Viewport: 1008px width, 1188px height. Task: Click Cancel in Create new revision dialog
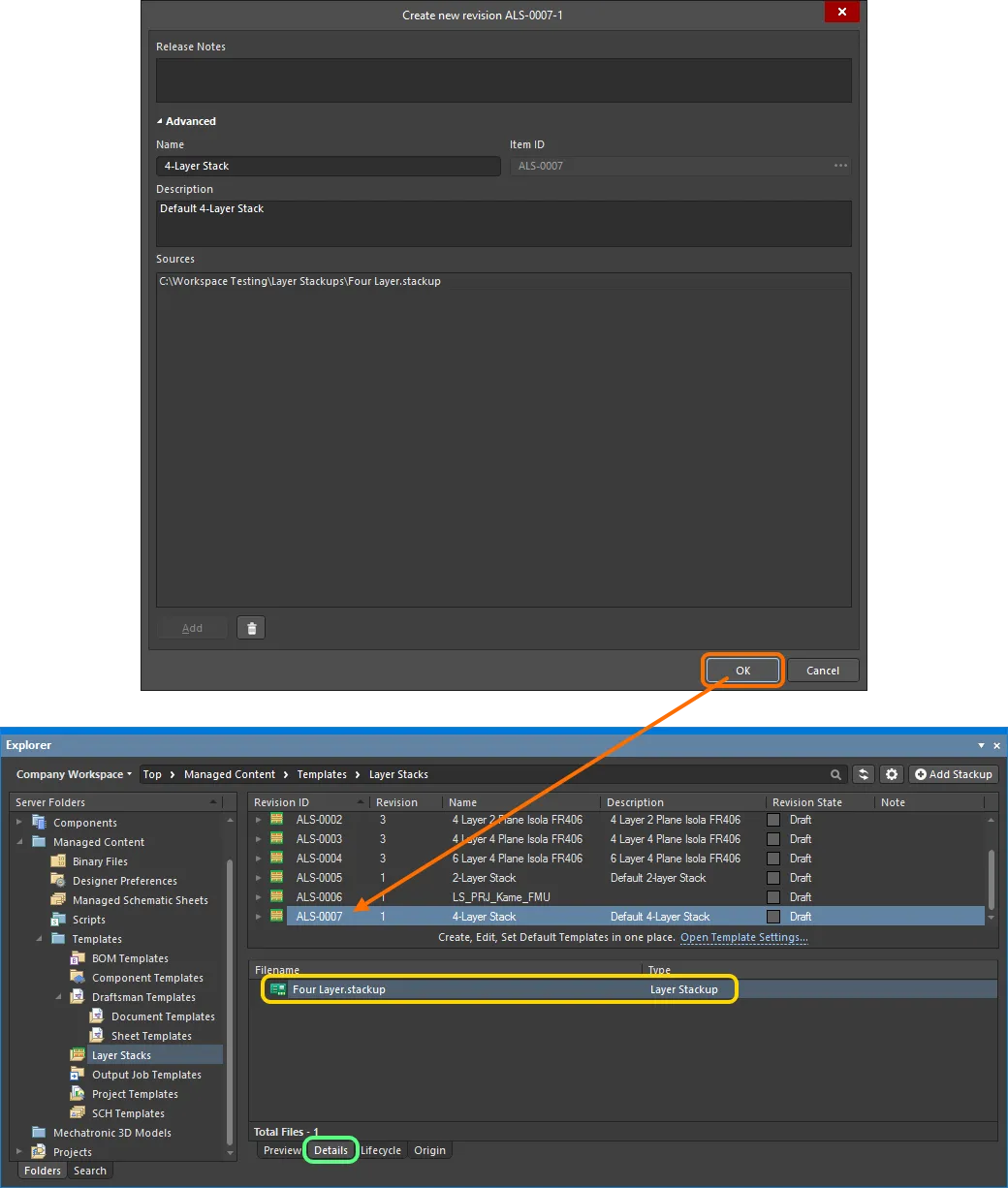[x=823, y=671]
